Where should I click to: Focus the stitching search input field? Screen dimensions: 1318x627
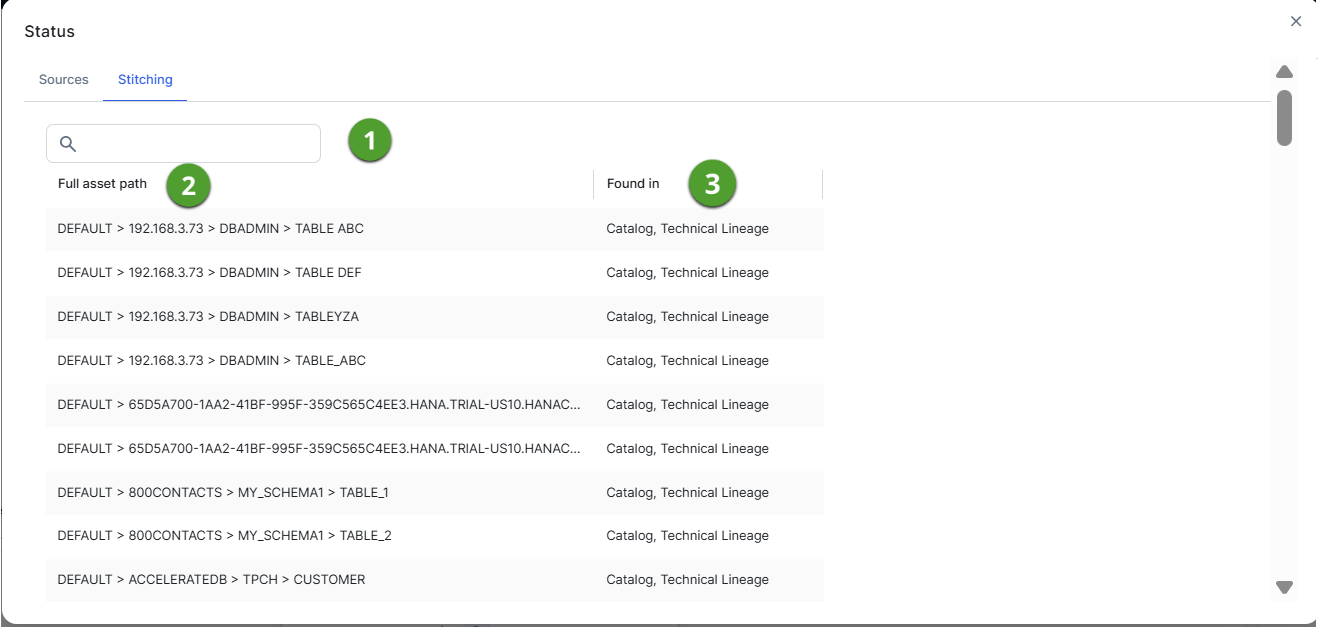coord(195,144)
